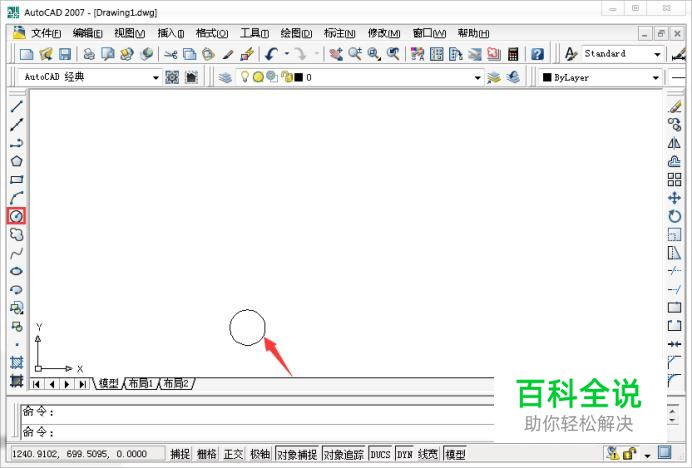This screenshot has width=692, height=468.
Task: Open the status bar tray menu arrow
Action: coord(647,455)
